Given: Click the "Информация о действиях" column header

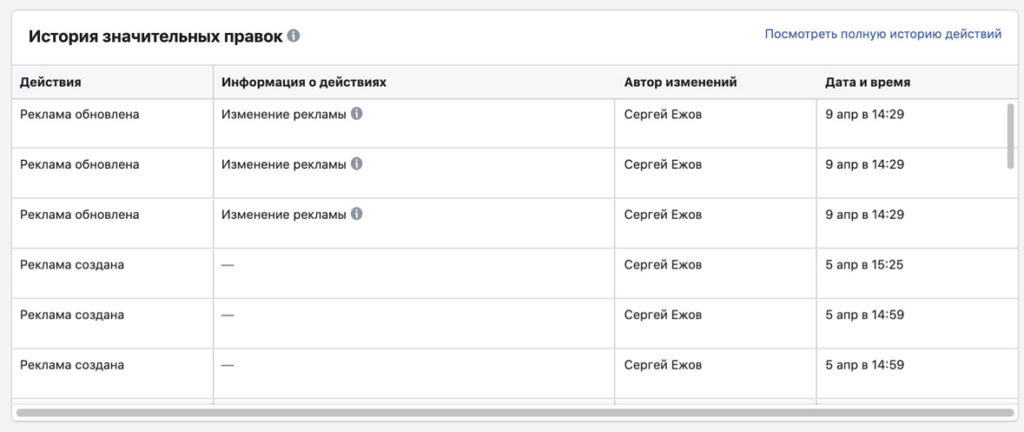Looking at the screenshot, I should point(304,82).
